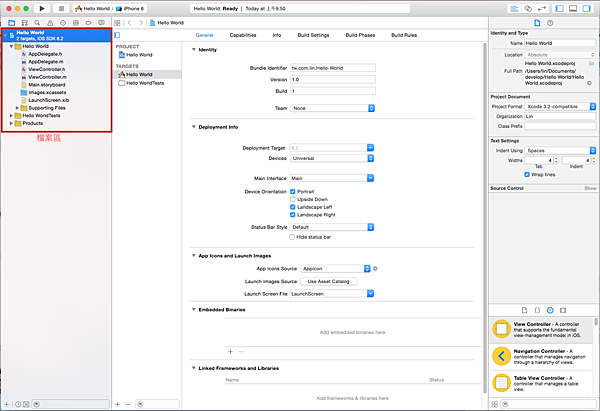Select the General tab
The image size is (600, 411).
(x=204, y=35)
